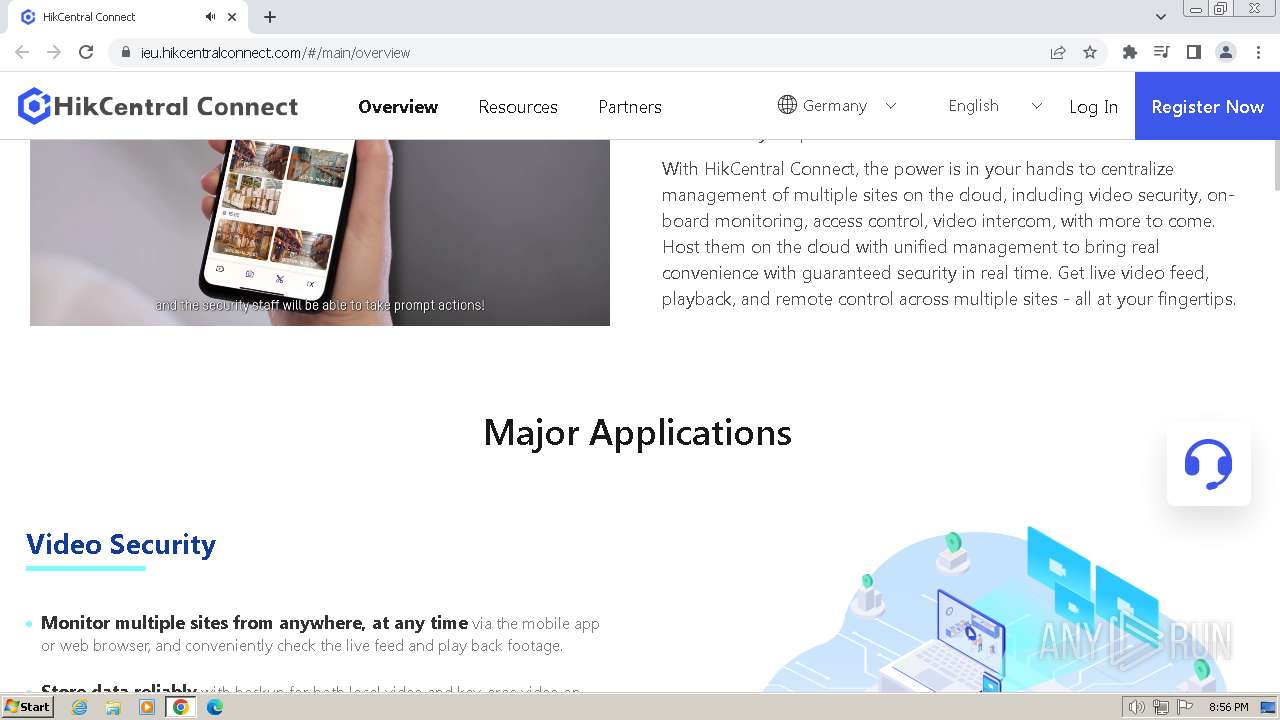The image size is (1280, 720).
Task: Click the show desktop monitor icon
Action: [1269, 707]
